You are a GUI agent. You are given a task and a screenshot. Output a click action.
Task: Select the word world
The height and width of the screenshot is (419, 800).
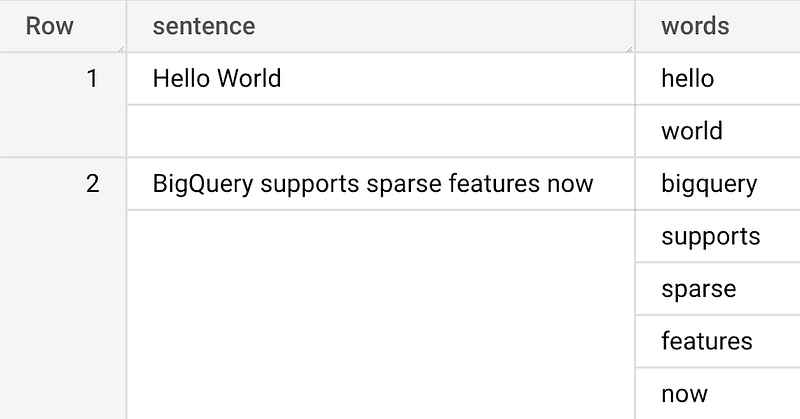tap(692, 131)
